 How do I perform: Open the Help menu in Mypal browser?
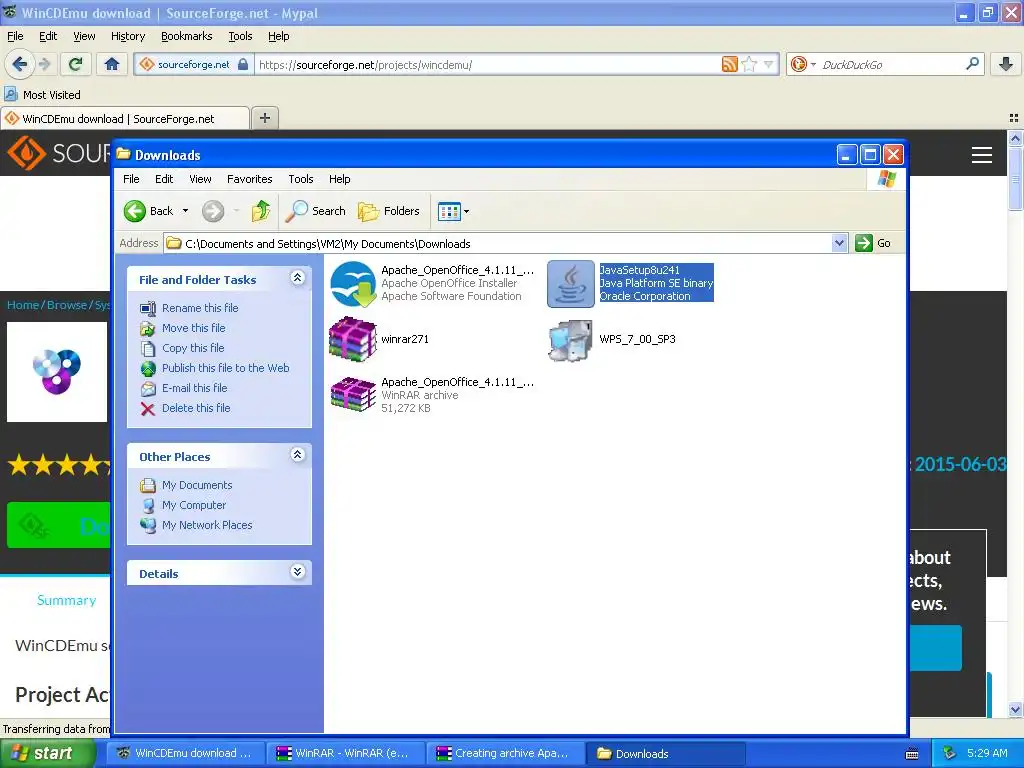point(278,37)
